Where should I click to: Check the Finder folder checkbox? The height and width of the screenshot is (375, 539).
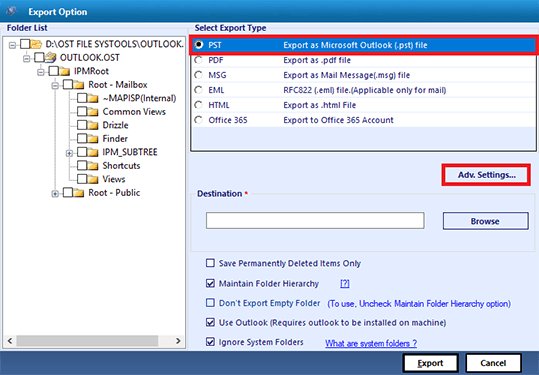(x=82, y=139)
